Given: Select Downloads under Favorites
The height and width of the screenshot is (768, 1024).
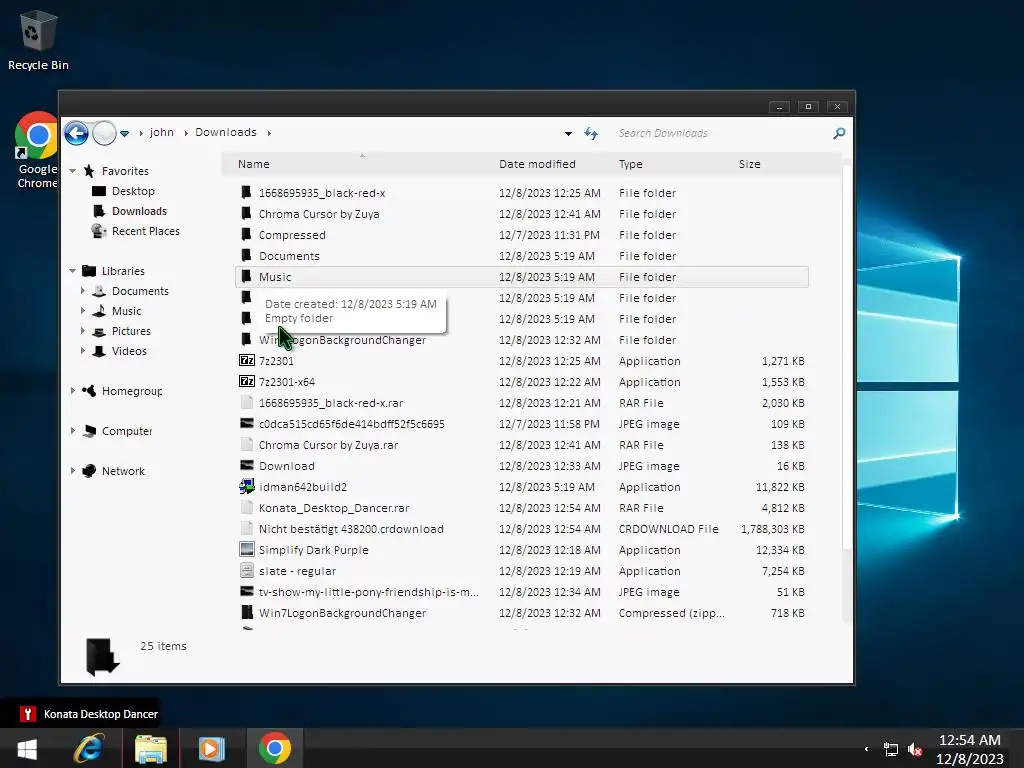Looking at the screenshot, I should [139, 211].
